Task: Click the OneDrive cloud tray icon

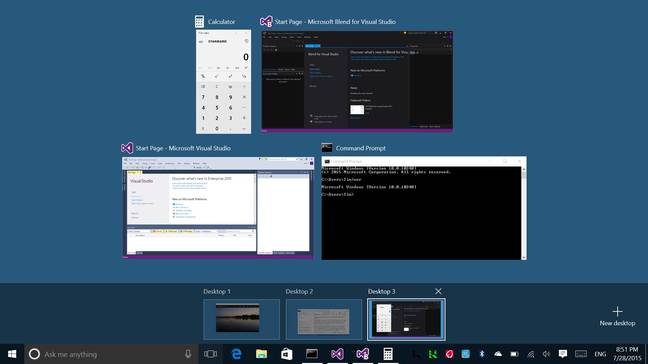Action: click(498, 354)
